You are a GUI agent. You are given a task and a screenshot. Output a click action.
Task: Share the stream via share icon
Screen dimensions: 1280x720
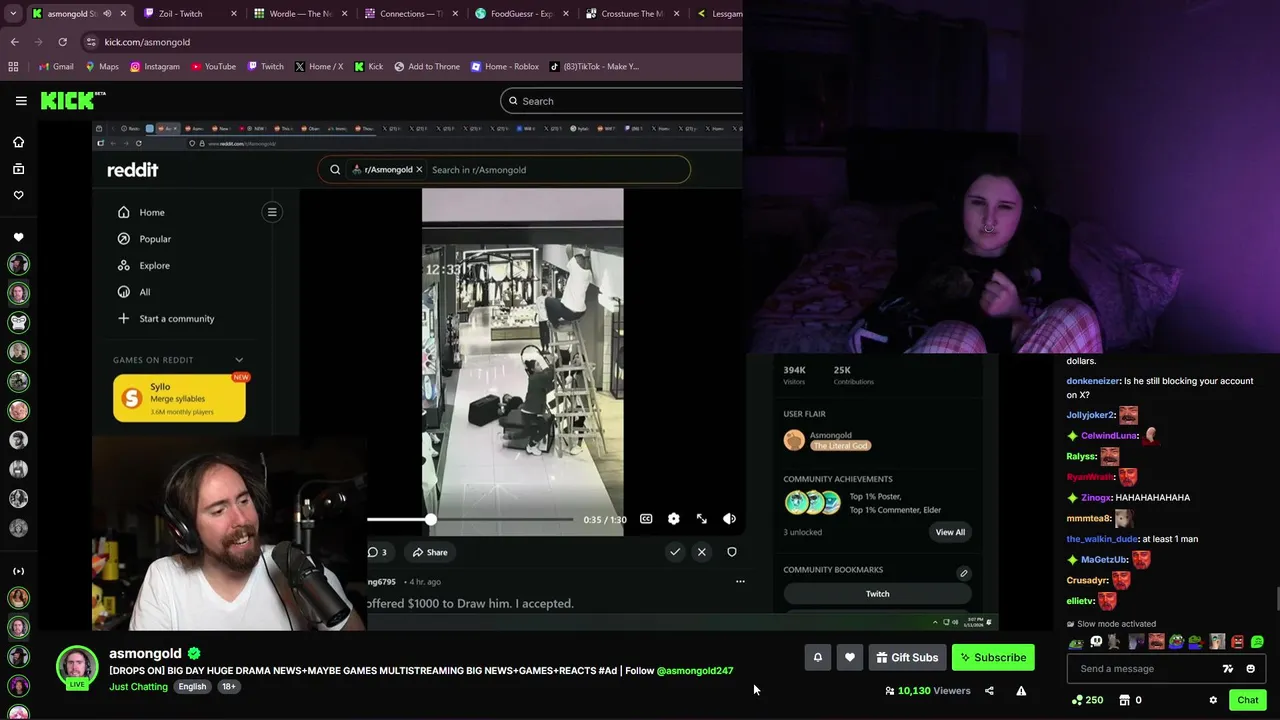click(989, 691)
